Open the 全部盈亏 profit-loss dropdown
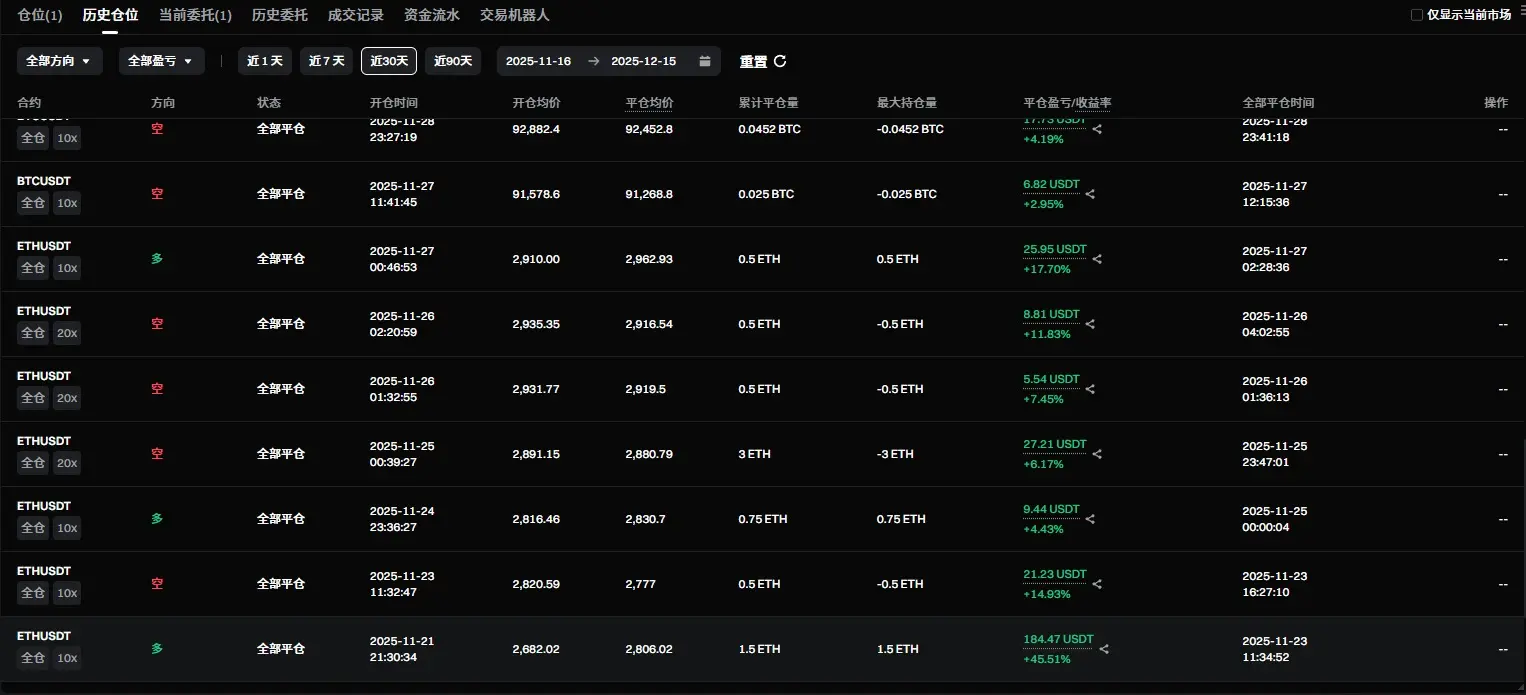This screenshot has width=1526, height=695. pyautogui.click(x=161, y=61)
